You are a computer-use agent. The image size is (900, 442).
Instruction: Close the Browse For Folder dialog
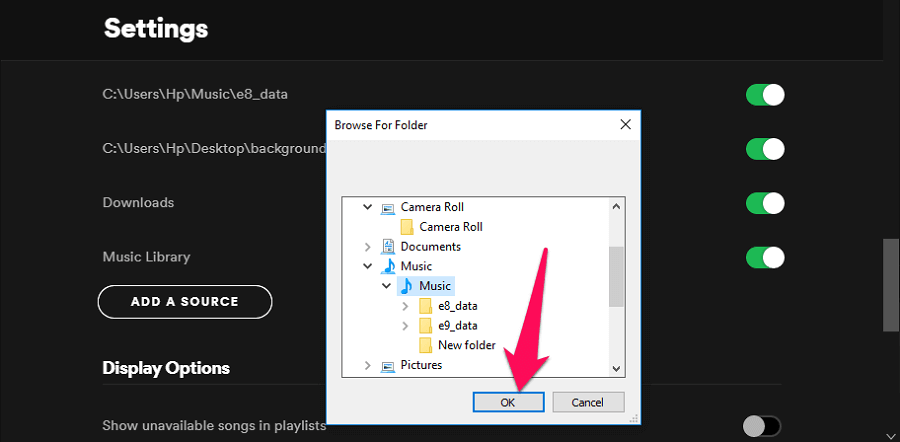point(626,125)
